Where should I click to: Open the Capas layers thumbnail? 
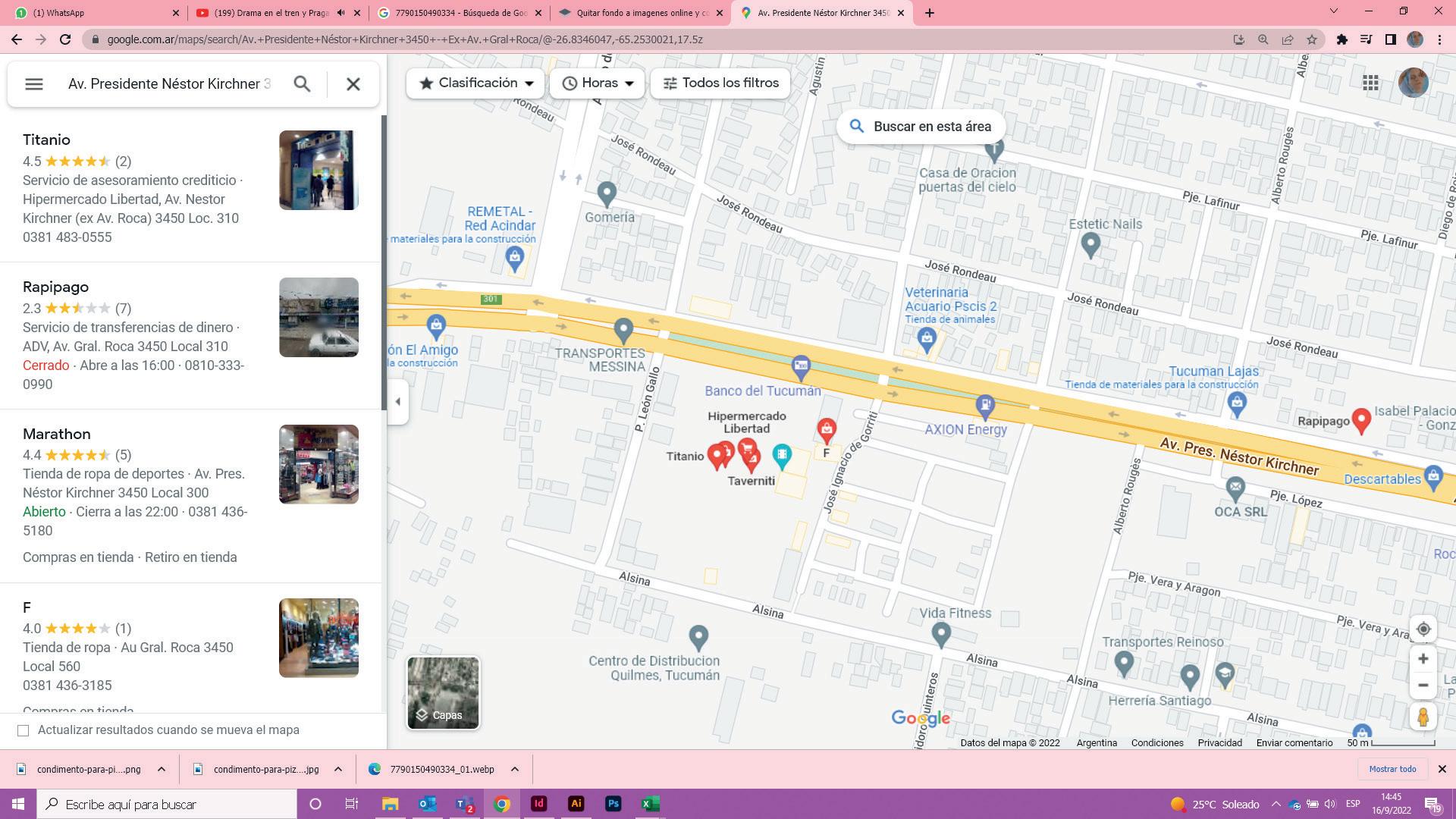(443, 693)
